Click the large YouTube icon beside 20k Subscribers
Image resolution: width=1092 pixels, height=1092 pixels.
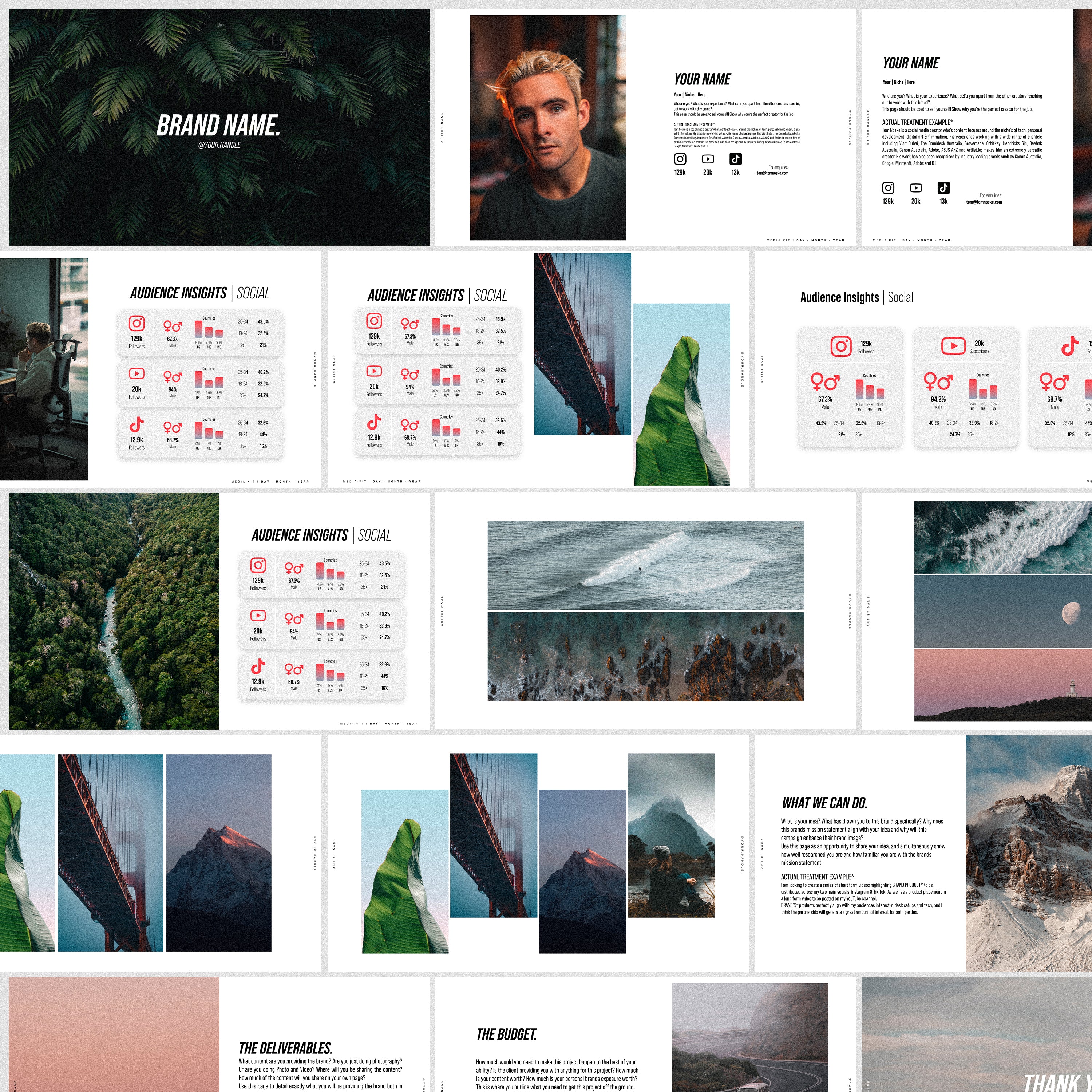click(953, 345)
